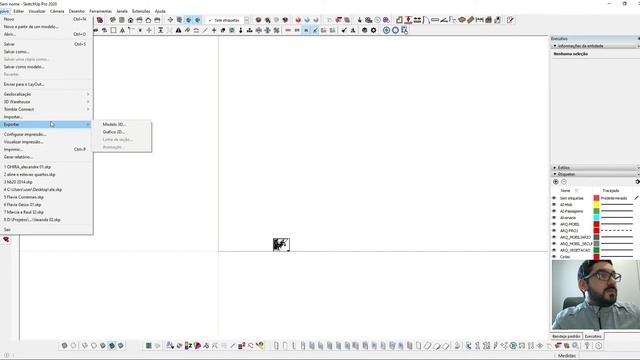Click the colorful Z icon in bottom toolbar

tap(188, 346)
